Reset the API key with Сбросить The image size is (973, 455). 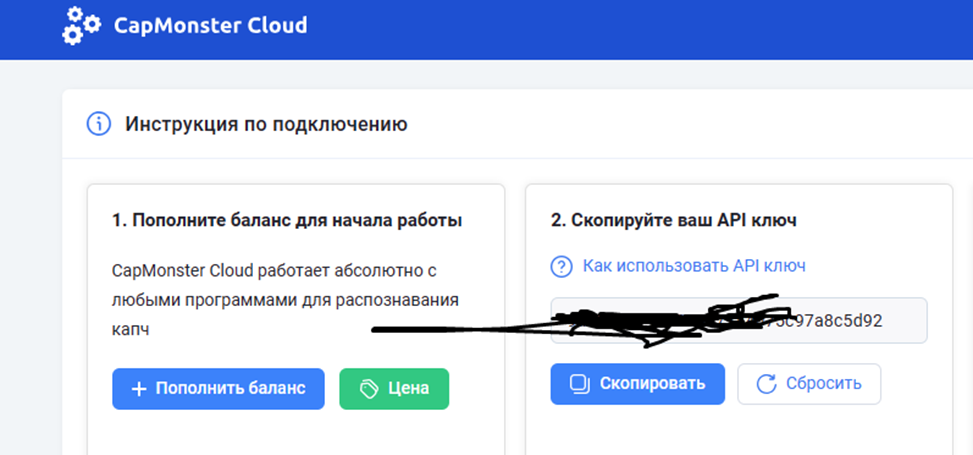tap(809, 383)
